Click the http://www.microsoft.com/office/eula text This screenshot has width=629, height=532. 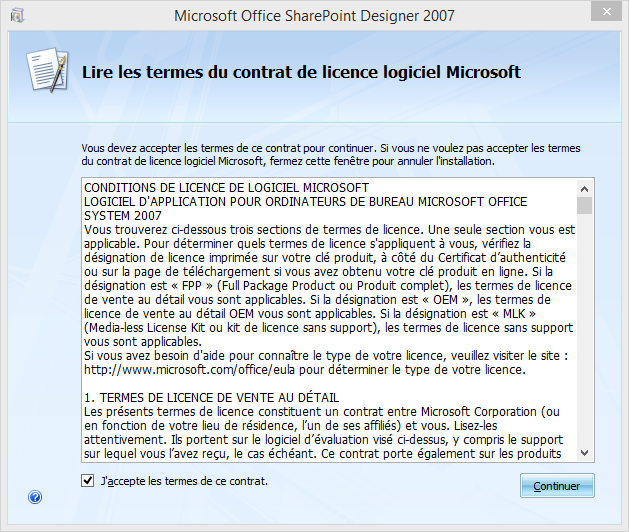[x=191, y=370]
